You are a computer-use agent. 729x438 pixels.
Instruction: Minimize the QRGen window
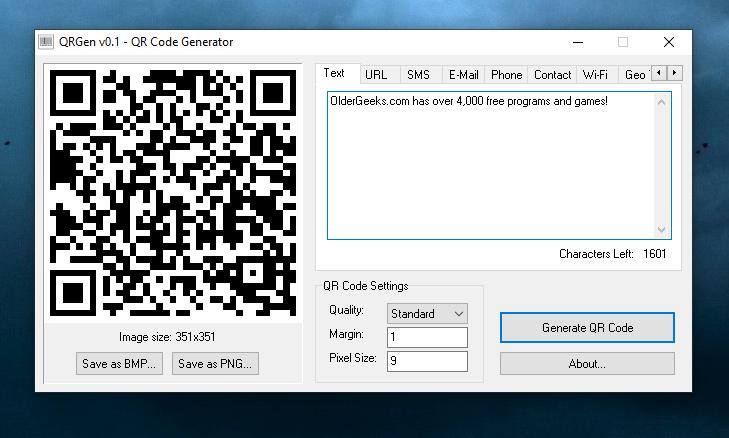pyautogui.click(x=578, y=42)
